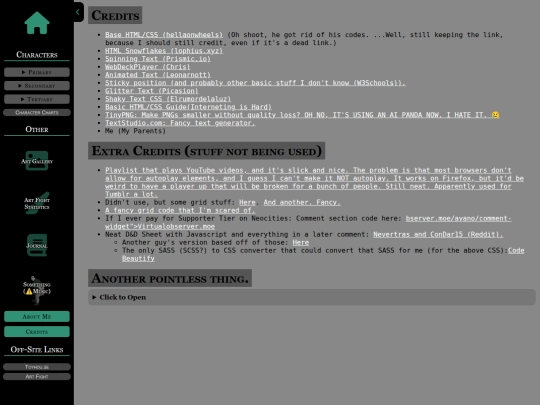The image size is (540, 405).
Task: Collapse the sidebar with the arrow tab
Action: point(78,12)
